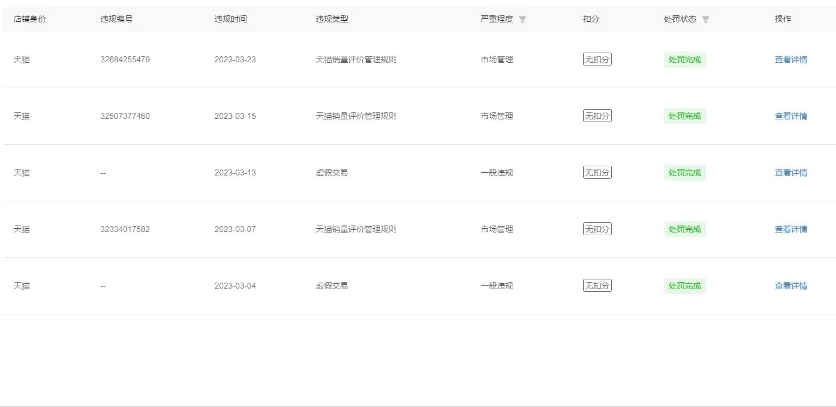Click the 违规编号 column header
Viewport: 836px width, 407px height.
point(116,19)
